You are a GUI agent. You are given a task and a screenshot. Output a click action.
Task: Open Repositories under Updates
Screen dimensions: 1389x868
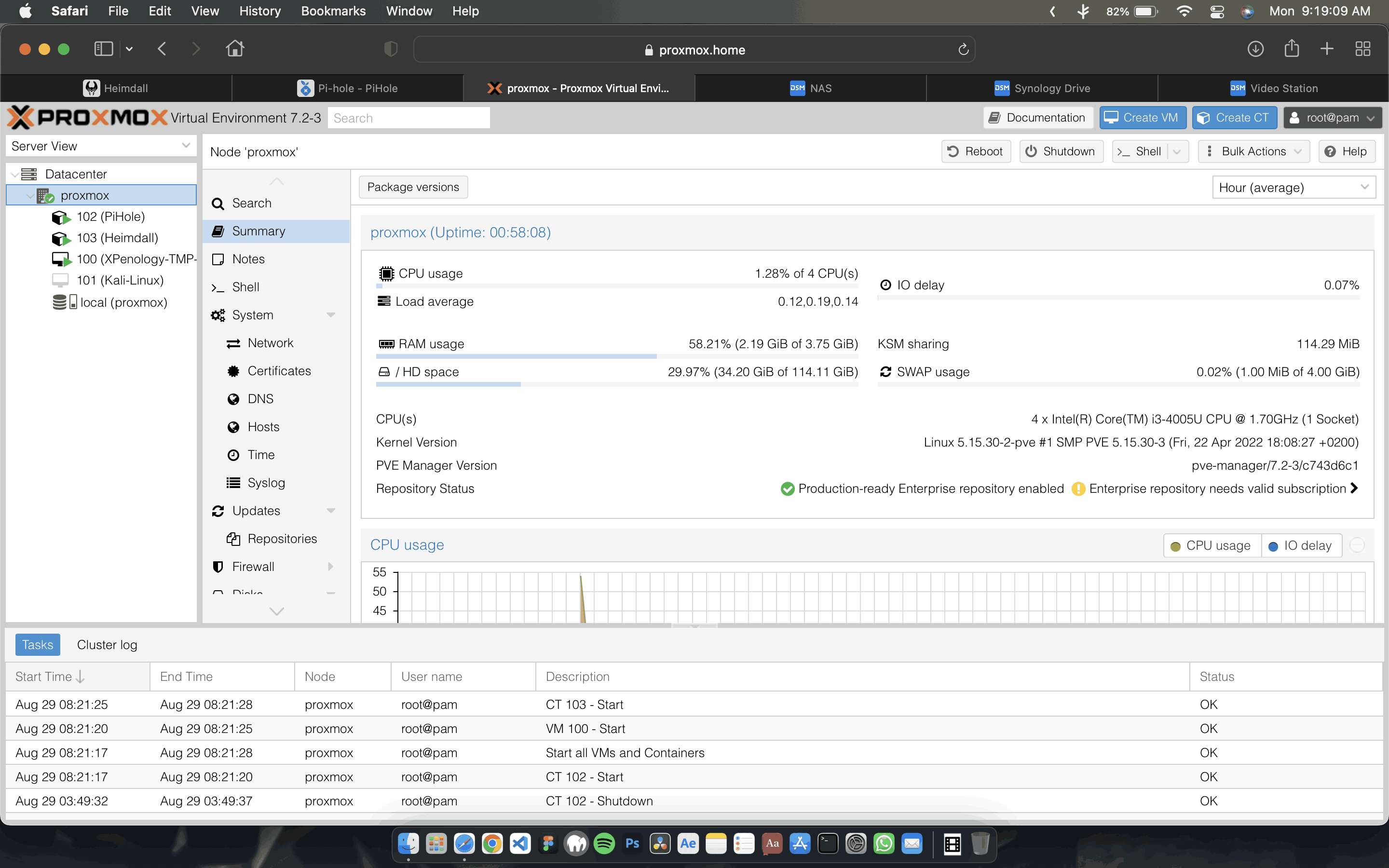click(x=282, y=539)
